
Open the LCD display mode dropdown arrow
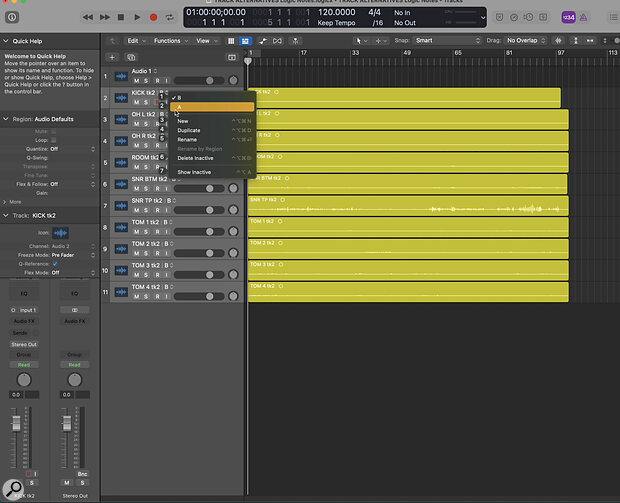(483, 18)
